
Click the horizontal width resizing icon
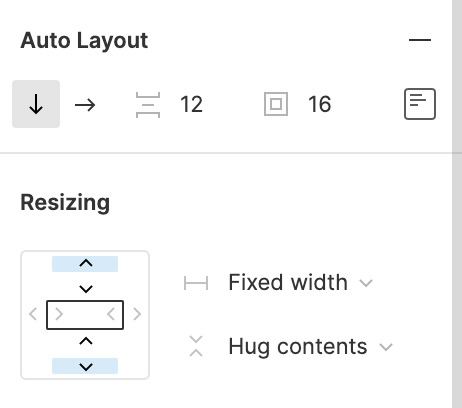click(196, 283)
